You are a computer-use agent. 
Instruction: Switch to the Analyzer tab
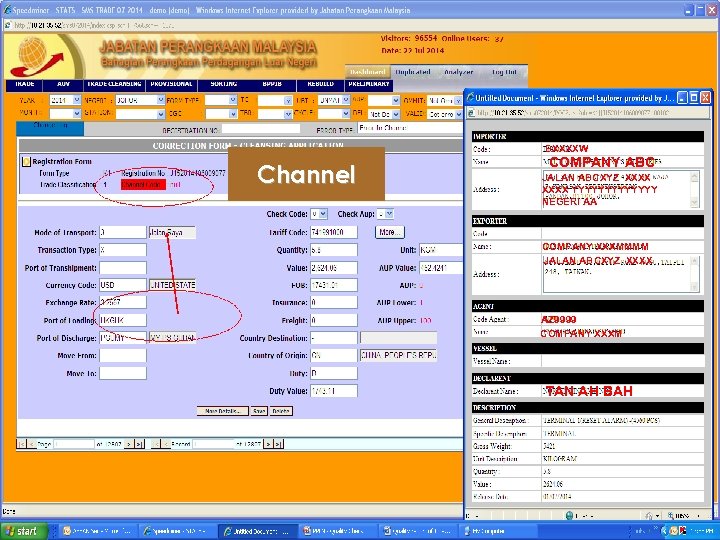pyautogui.click(x=458, y=72)
